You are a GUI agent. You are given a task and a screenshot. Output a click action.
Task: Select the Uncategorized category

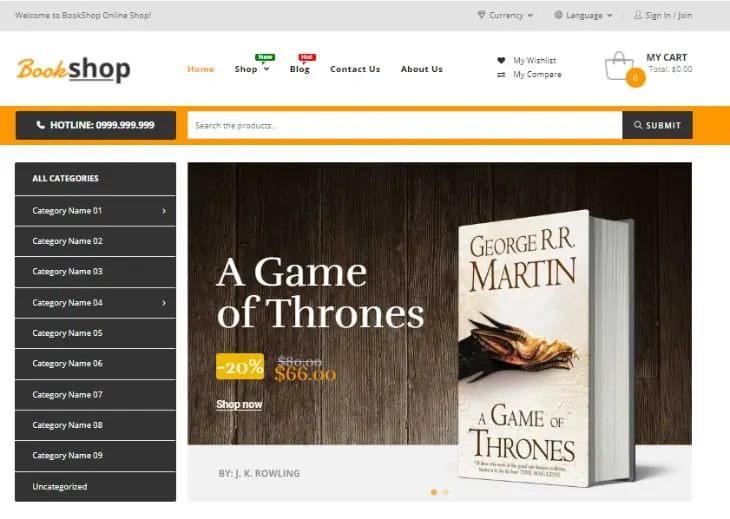pyautogui.click(x=95, y=486)
